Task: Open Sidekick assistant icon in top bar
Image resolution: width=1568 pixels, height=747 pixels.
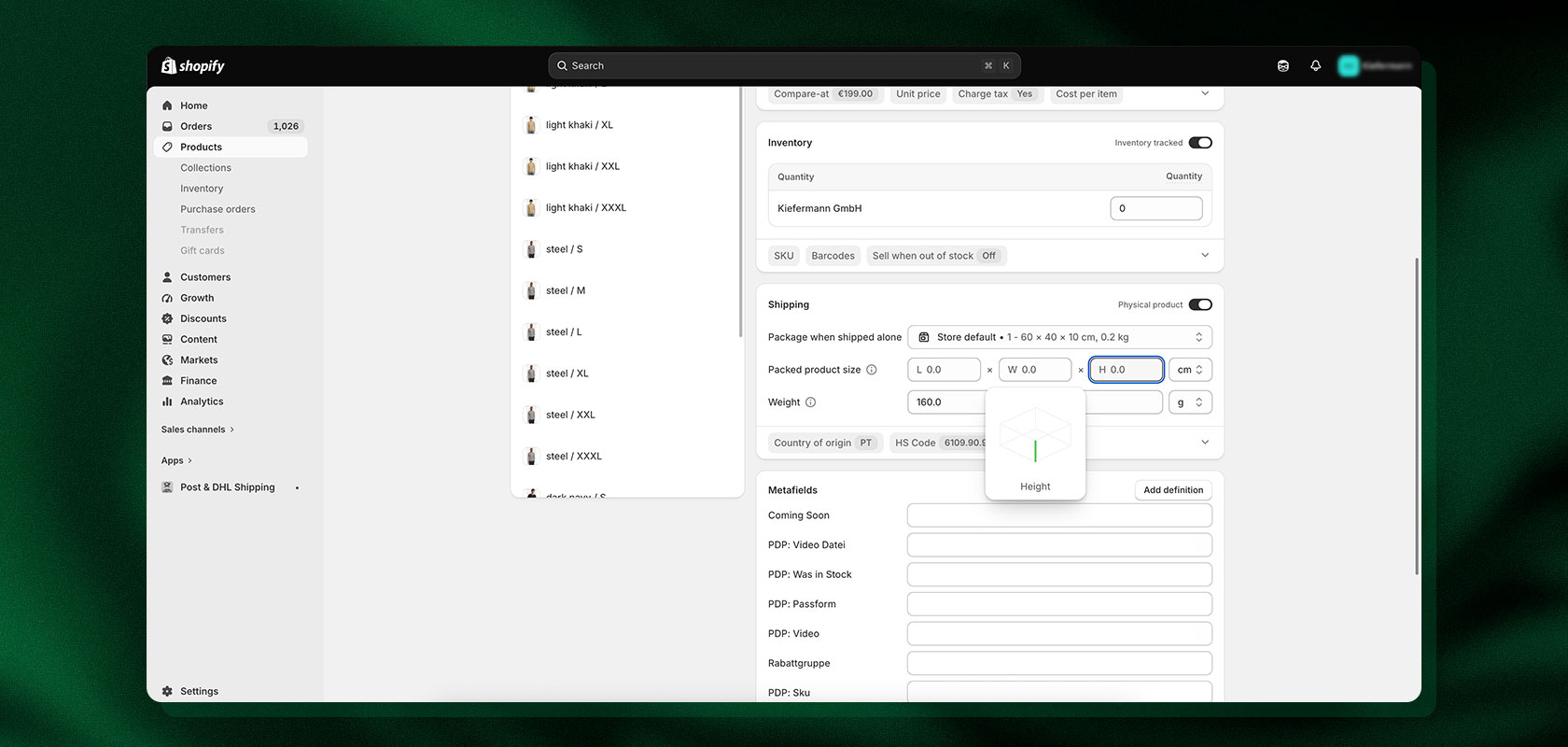Action: pyautogui.click(x=1283, y=65)
